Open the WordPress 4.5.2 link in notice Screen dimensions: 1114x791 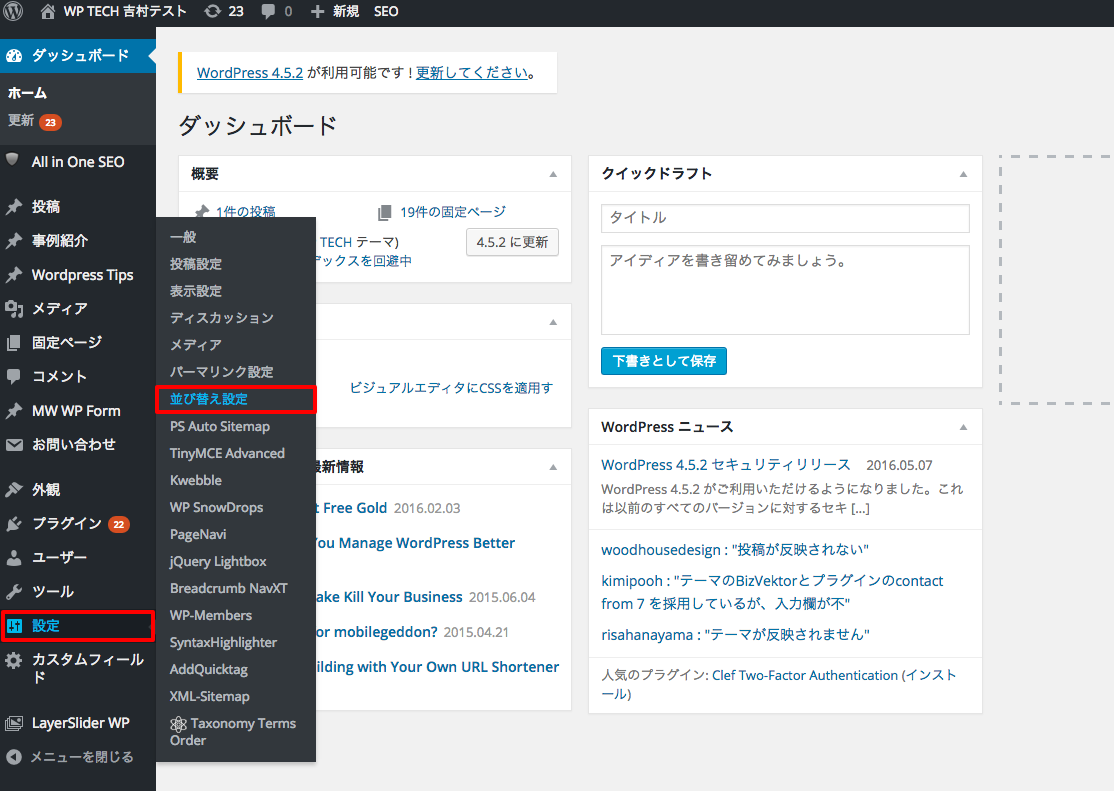coord(250,72)
